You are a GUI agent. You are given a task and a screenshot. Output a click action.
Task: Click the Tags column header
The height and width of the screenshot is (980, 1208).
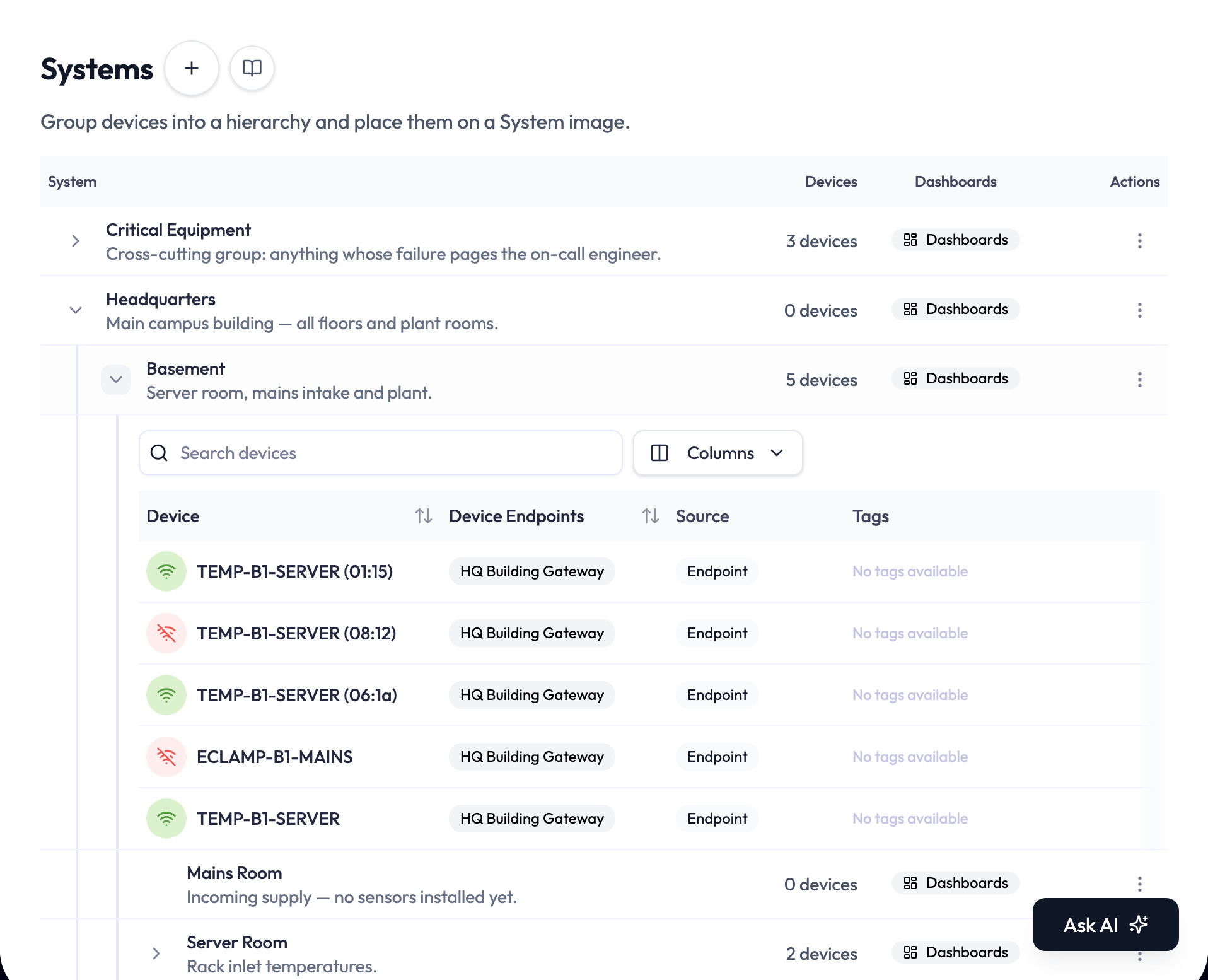871,516
